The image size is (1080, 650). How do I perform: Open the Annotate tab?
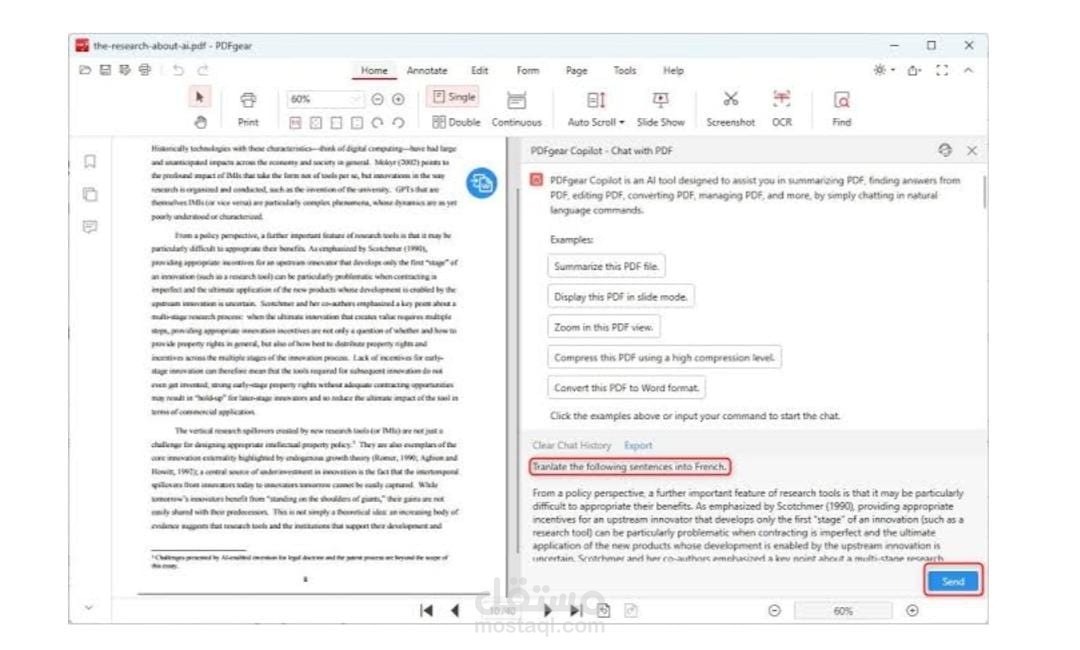(x=426, y=70)
